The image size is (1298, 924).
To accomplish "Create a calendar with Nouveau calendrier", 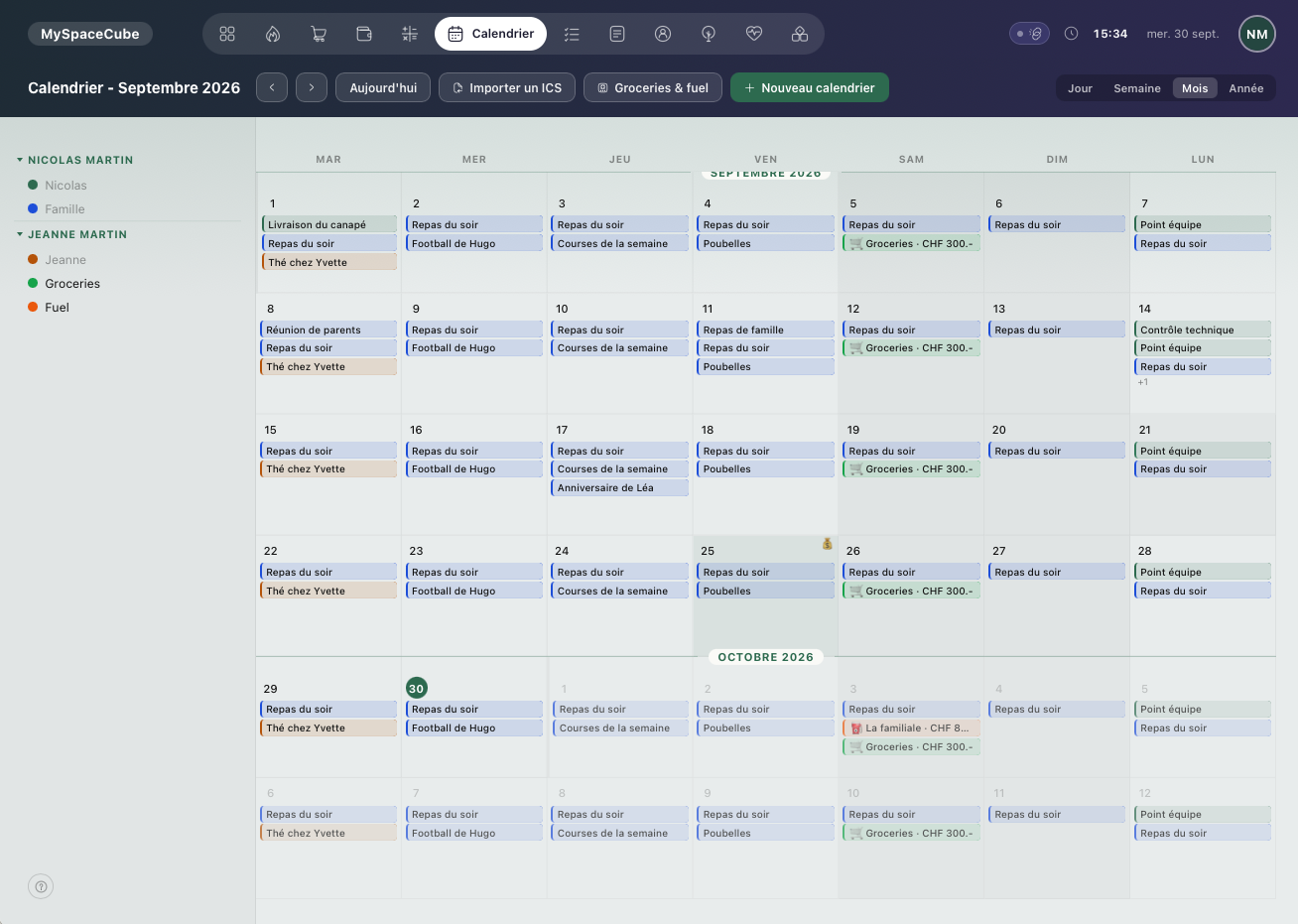I will click(810, 87).
